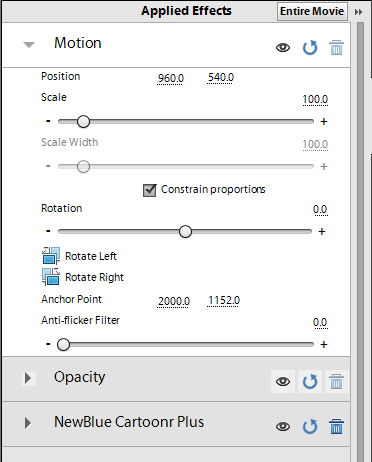Viewport: 372px width, 462px height.
Task: Expand the NewBlue Cartoonr Plus section
Action: click(28, 423)
